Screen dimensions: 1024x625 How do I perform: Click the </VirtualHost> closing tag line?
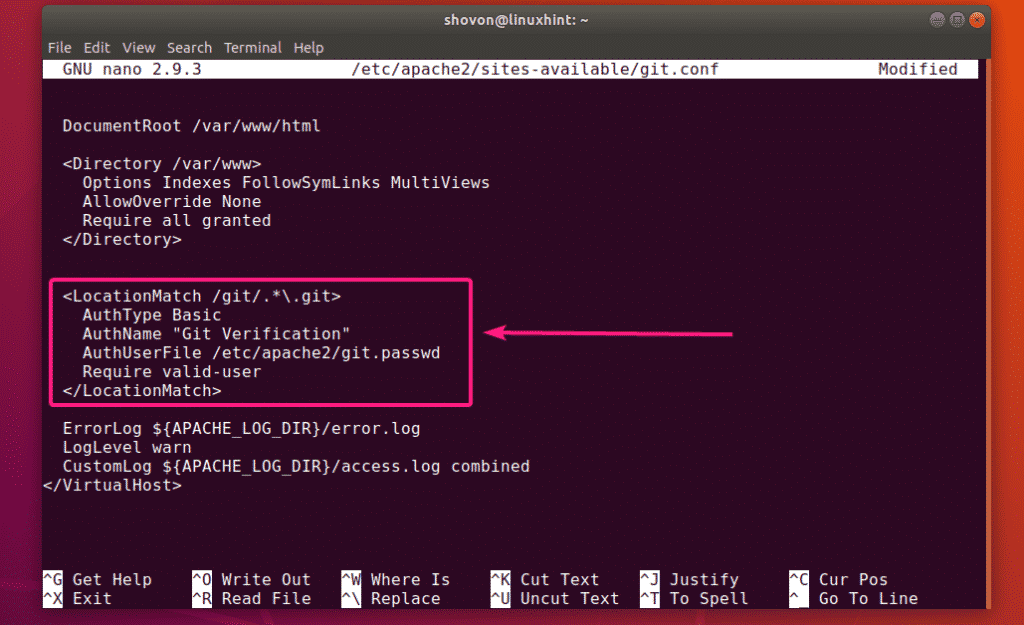click(x=112, y=486)
